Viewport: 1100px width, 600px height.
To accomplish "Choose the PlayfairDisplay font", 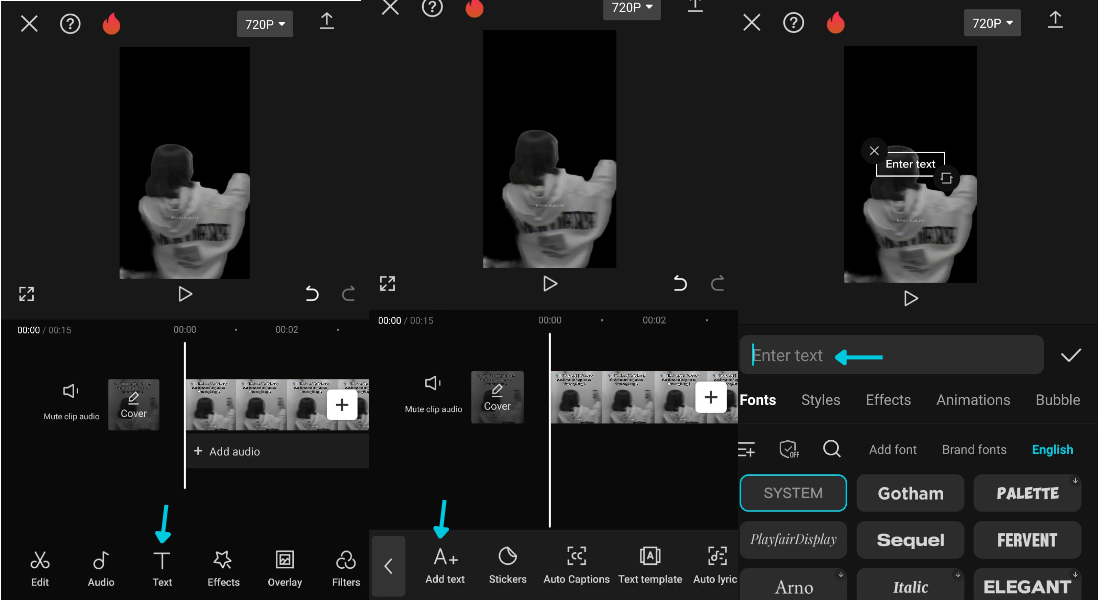I will coord(793,540).
